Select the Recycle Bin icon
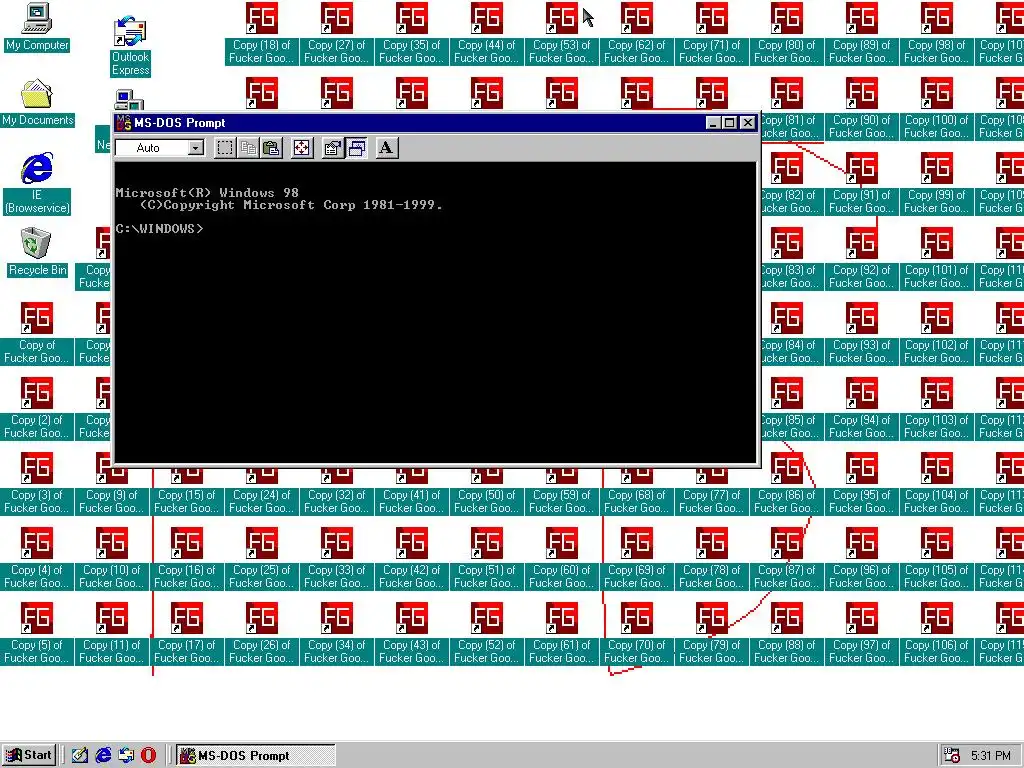Screen dimensions: 1024x768 (x=37, y=253)
